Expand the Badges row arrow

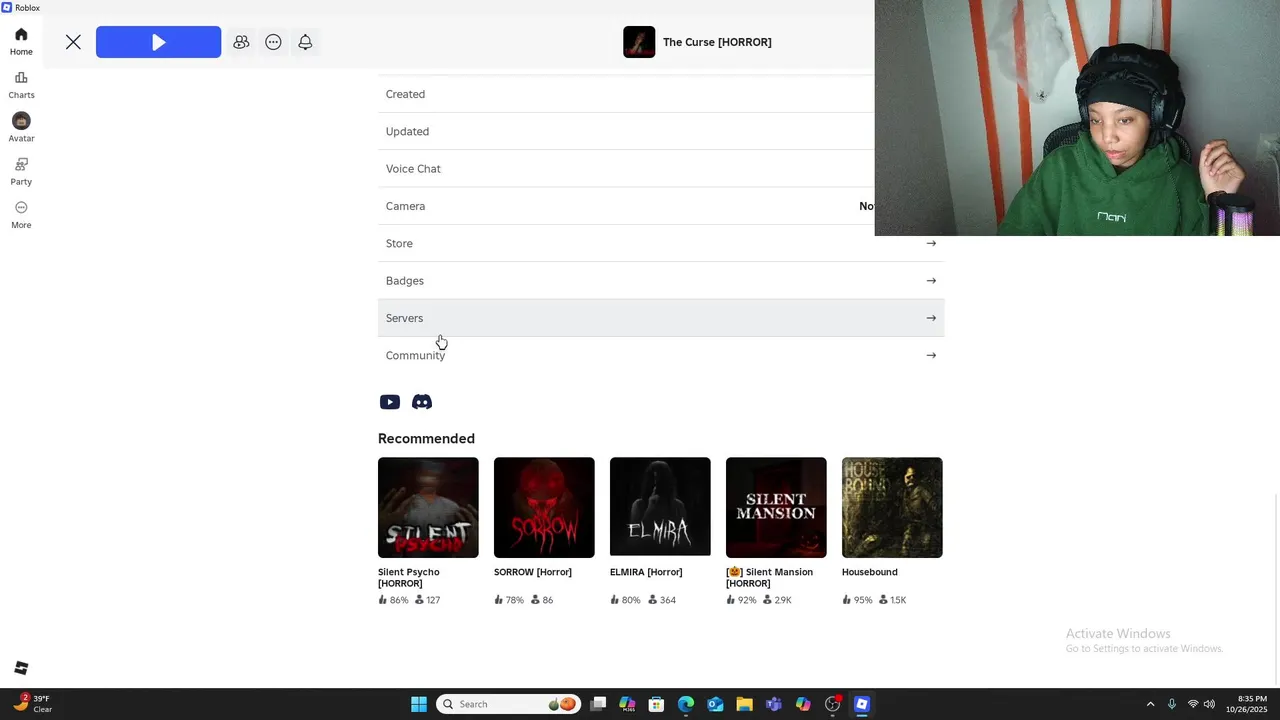pyautogui.click(x=931, y=281)
